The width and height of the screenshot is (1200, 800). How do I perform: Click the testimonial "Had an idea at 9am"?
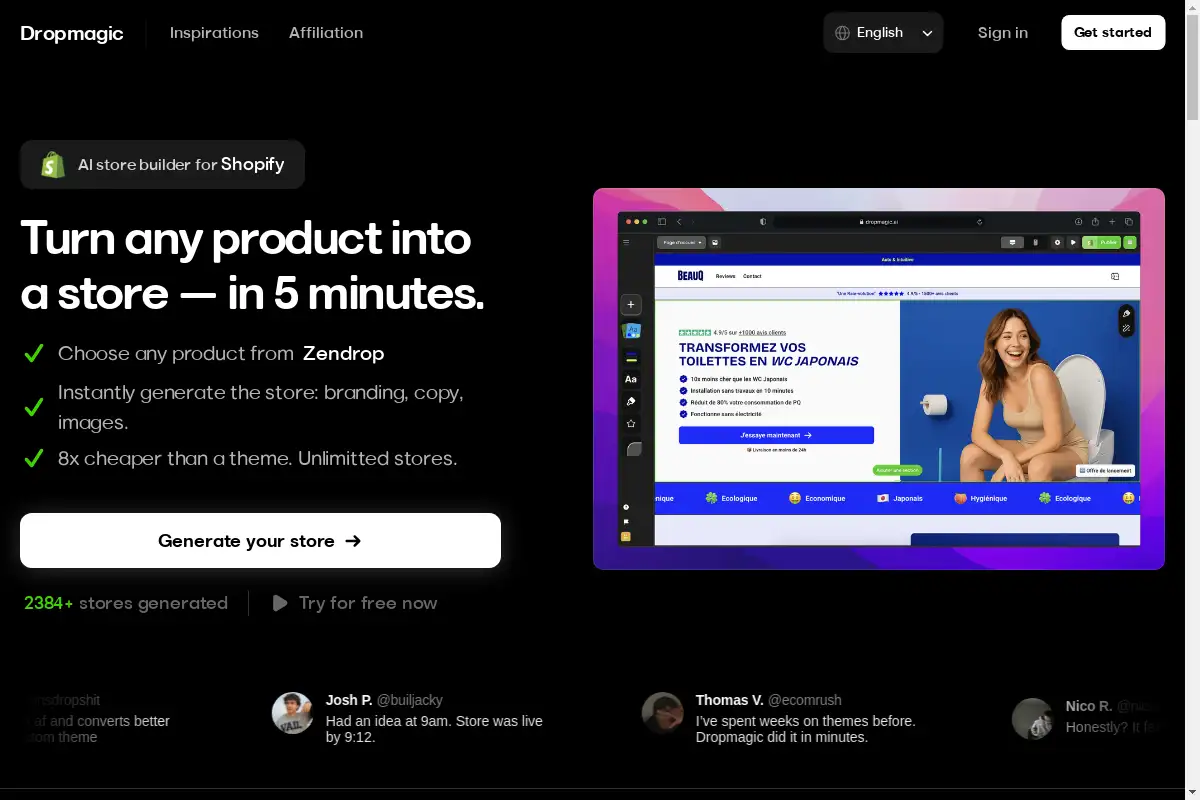click(434, 729)
